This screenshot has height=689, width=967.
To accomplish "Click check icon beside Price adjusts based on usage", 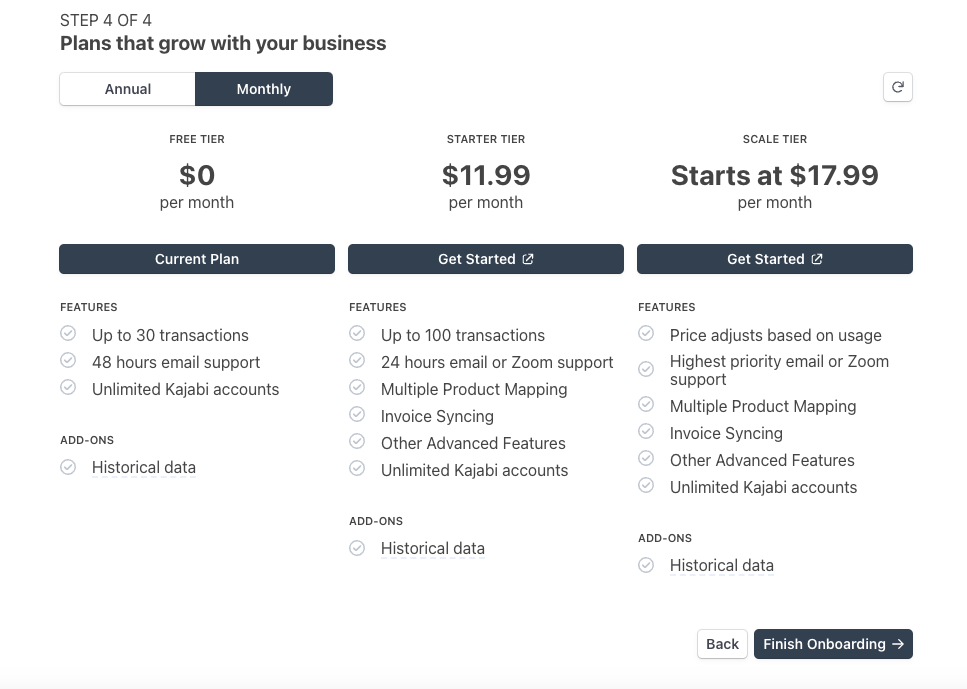I will pos(646,334).
